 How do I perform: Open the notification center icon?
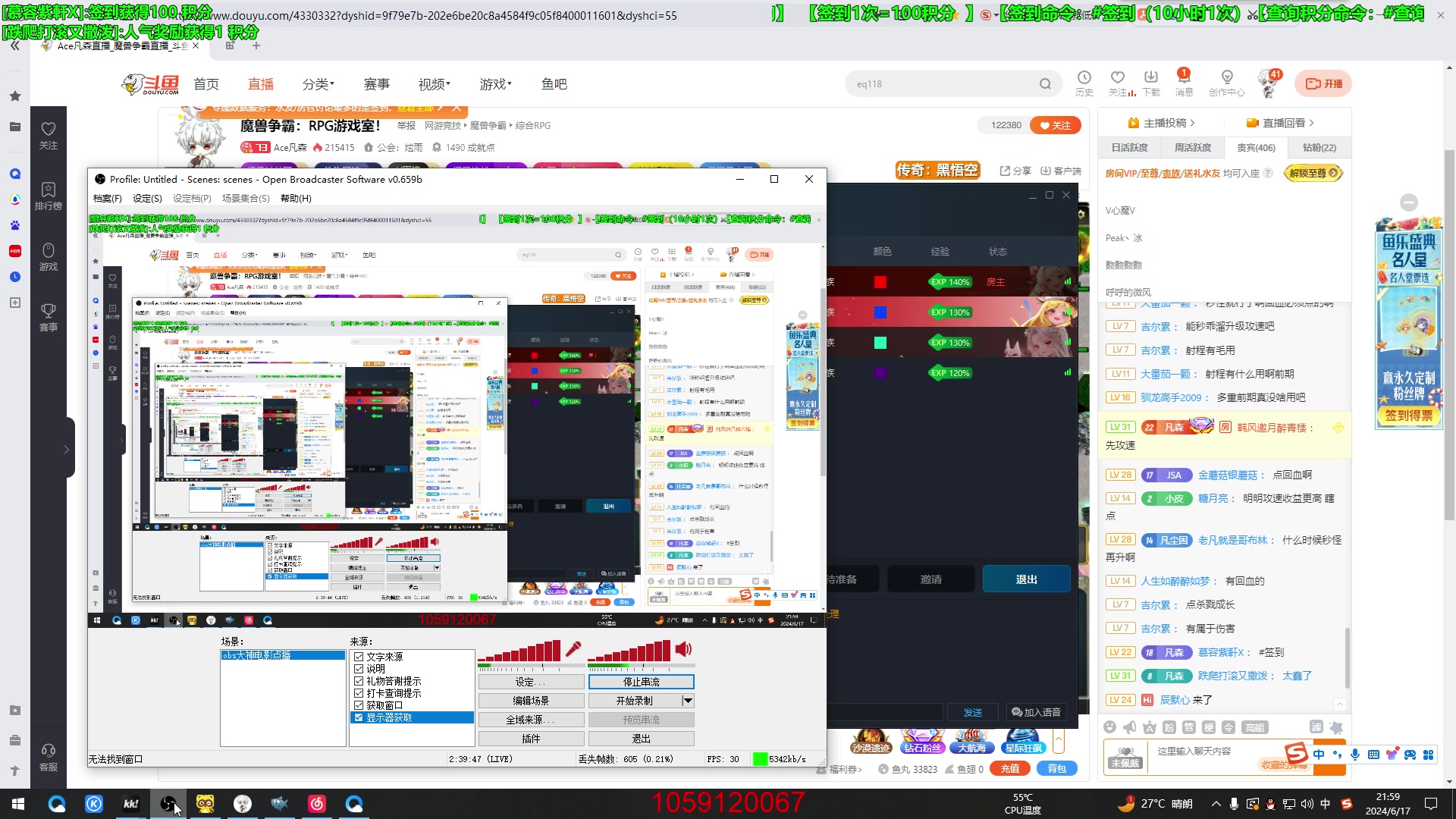[1431, 804]
